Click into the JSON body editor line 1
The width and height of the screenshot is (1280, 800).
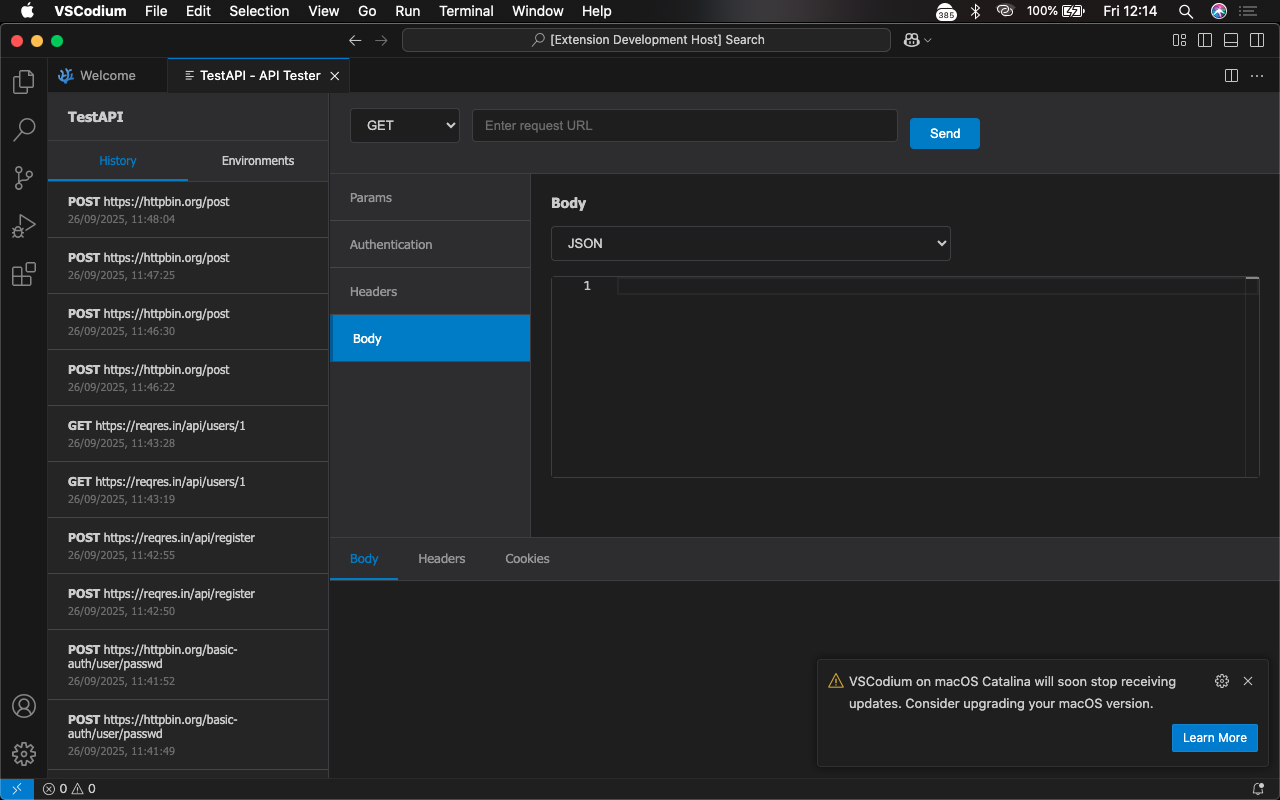click(x=930, y=286)
